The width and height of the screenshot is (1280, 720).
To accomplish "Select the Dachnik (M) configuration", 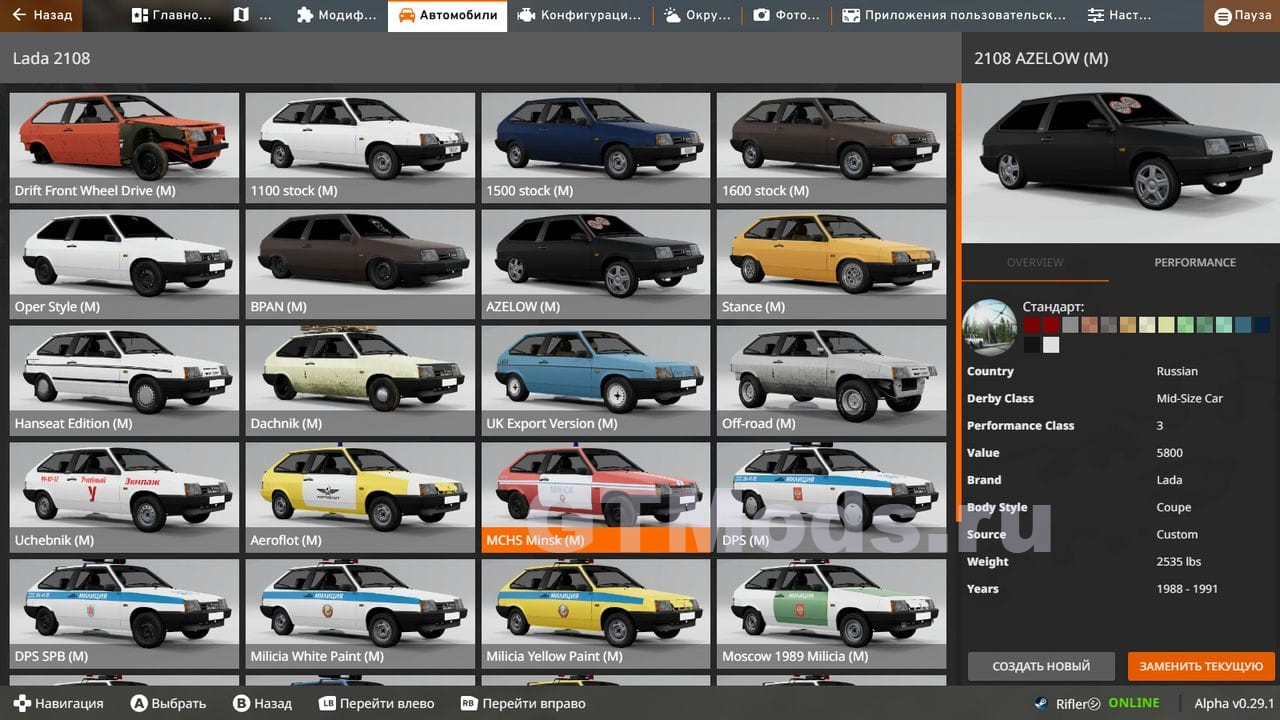I will [x=360, y=380].
